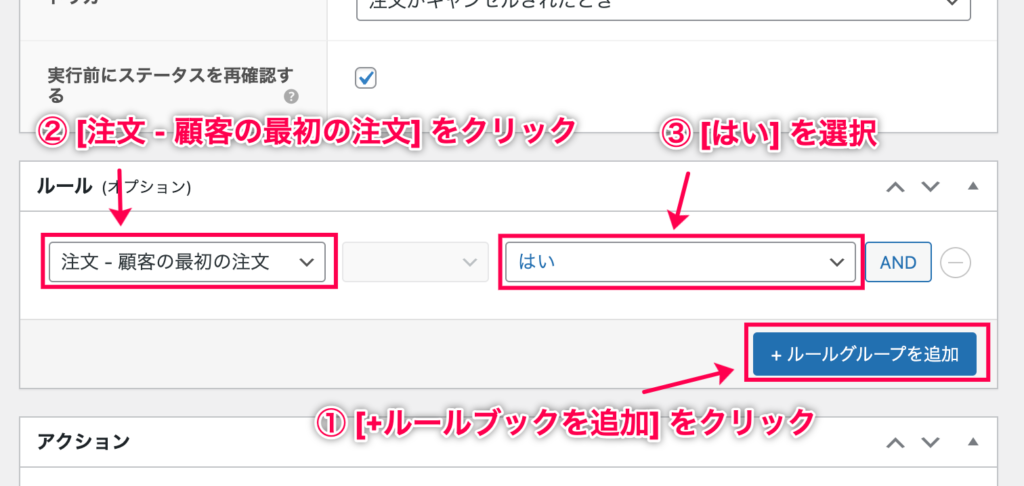
Task: Click the + ルールグループを追加 button
Action: (865, 355)
